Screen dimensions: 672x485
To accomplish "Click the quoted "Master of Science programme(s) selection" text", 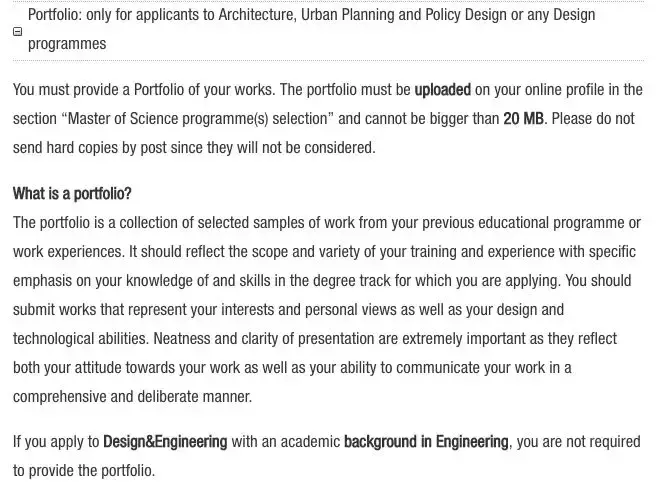I will [196, 119].
